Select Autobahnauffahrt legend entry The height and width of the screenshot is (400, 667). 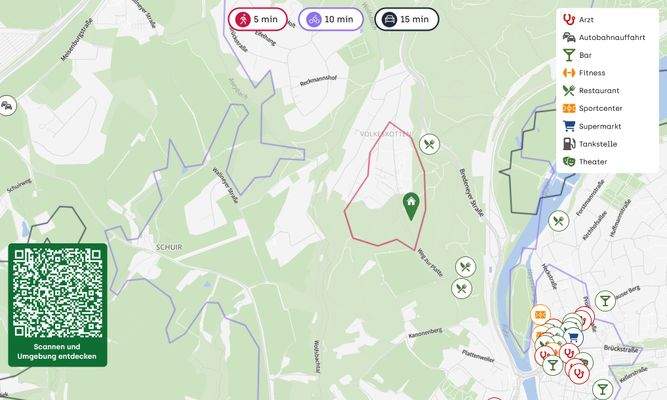coord(604,37)
